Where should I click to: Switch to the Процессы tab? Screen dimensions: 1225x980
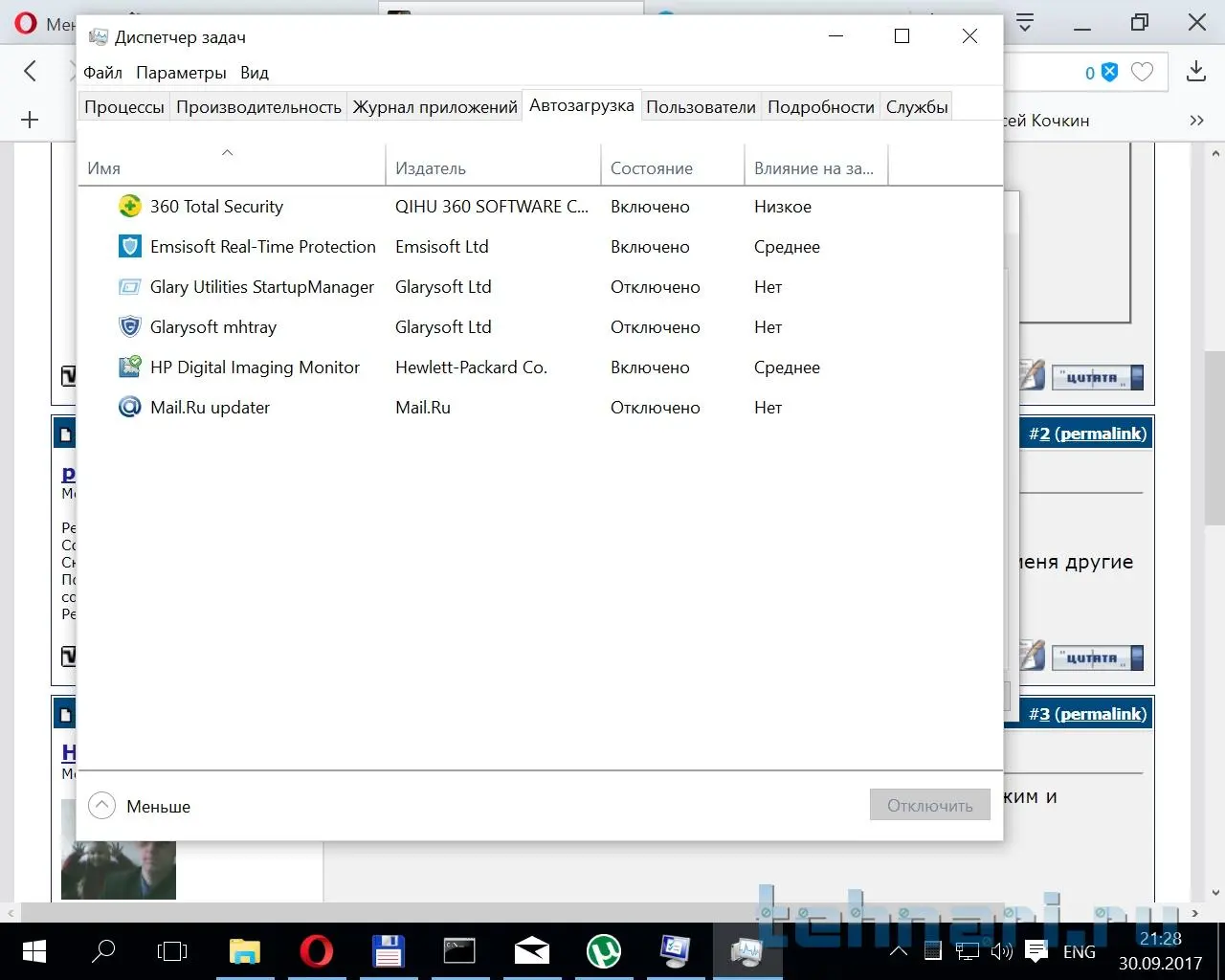point(124,107)
